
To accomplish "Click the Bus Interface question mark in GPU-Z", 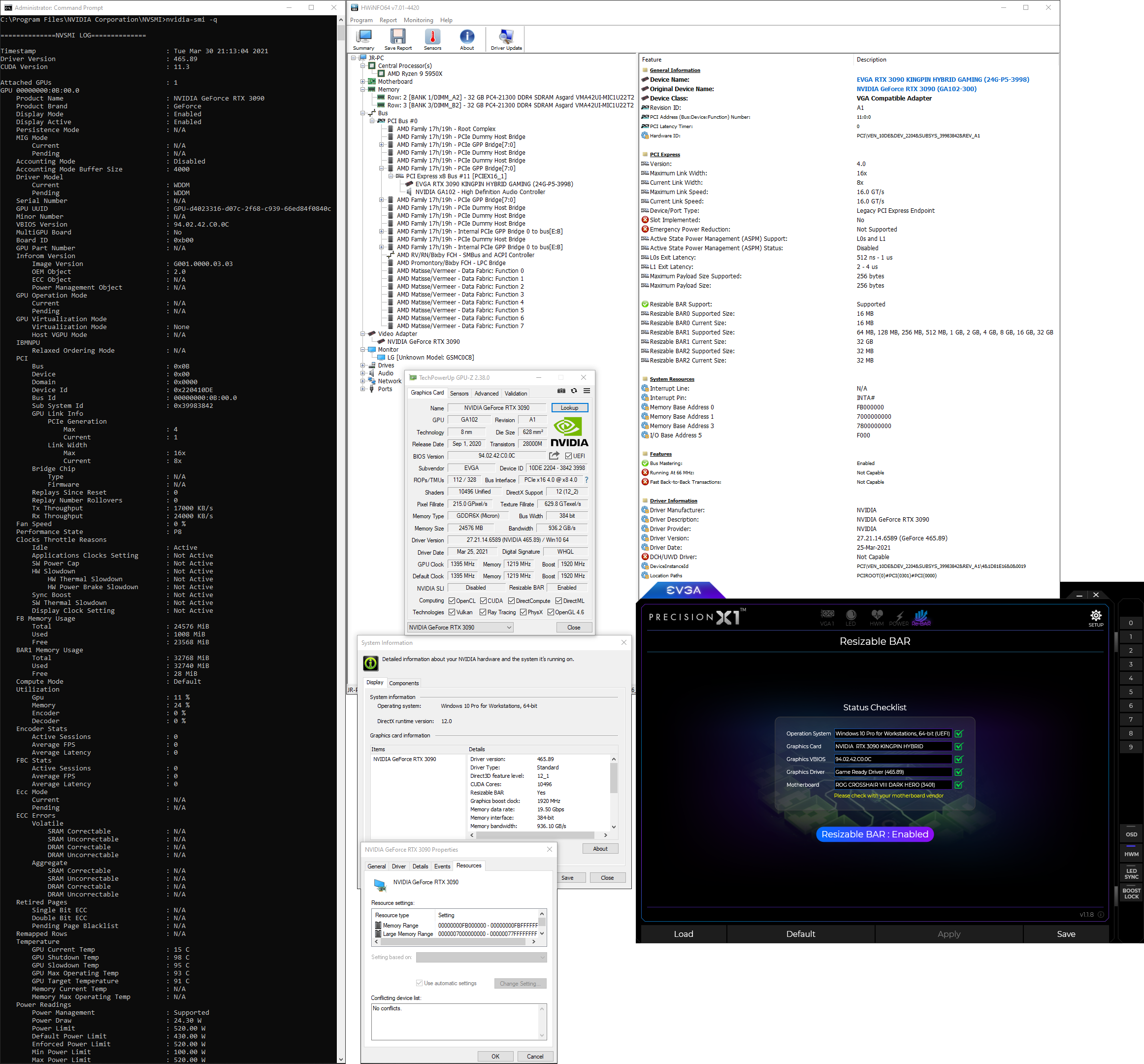I will point(587,480).
